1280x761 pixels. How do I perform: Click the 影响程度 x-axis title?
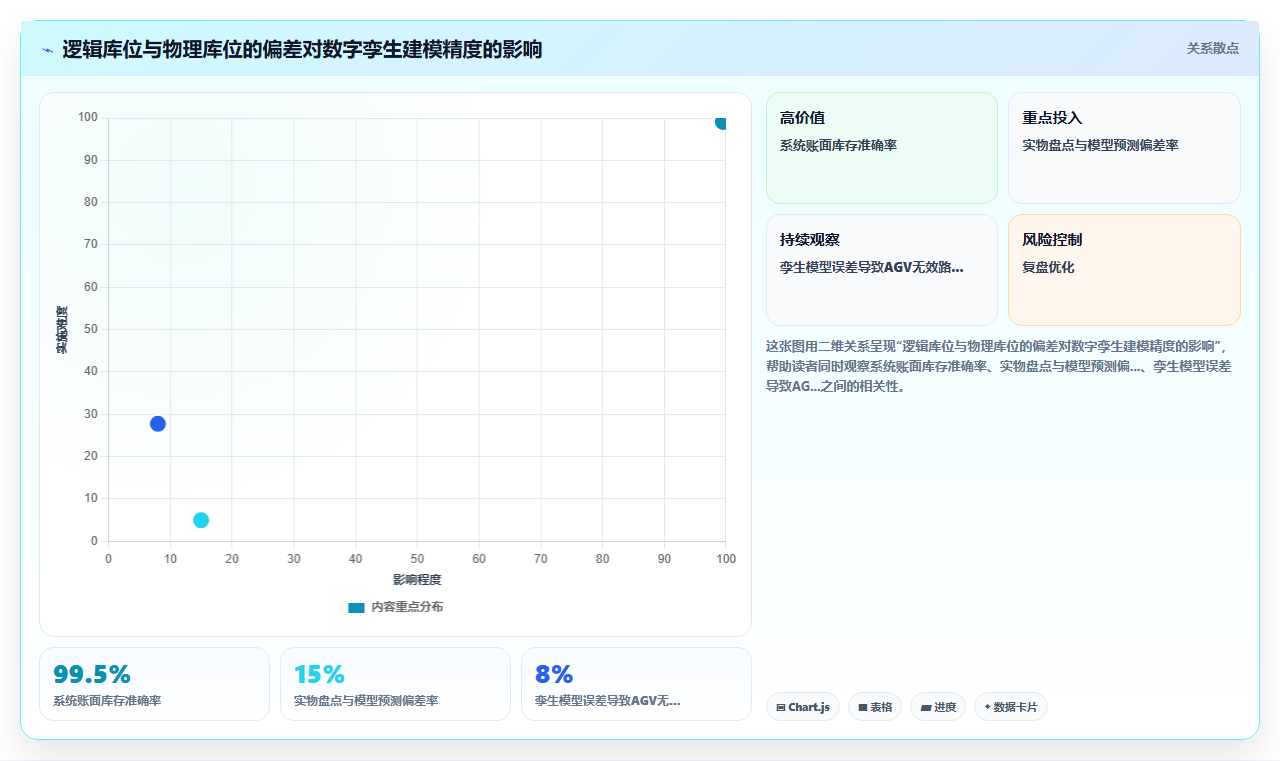417,580
